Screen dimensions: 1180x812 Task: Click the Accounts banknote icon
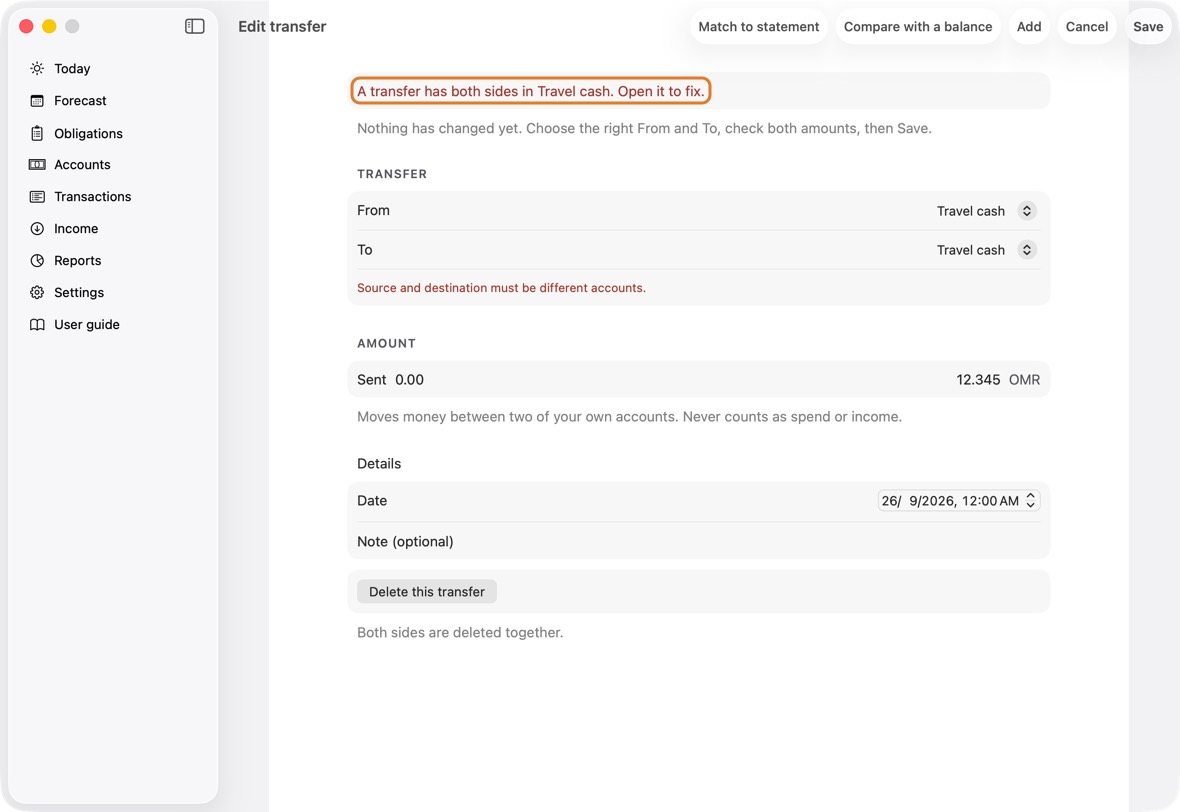click(37, 165)
